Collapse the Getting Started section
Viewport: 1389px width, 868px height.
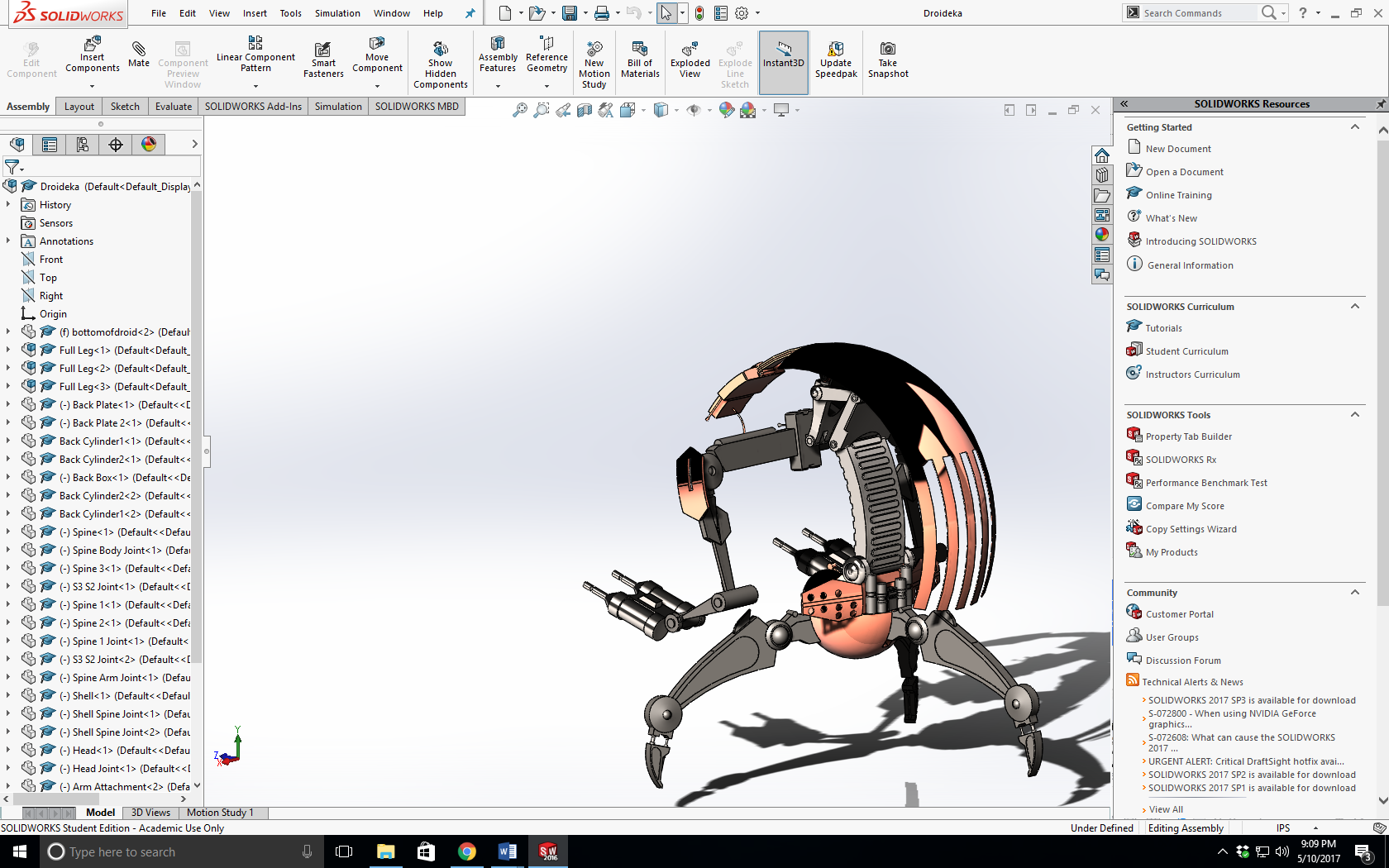point(1355,127)
